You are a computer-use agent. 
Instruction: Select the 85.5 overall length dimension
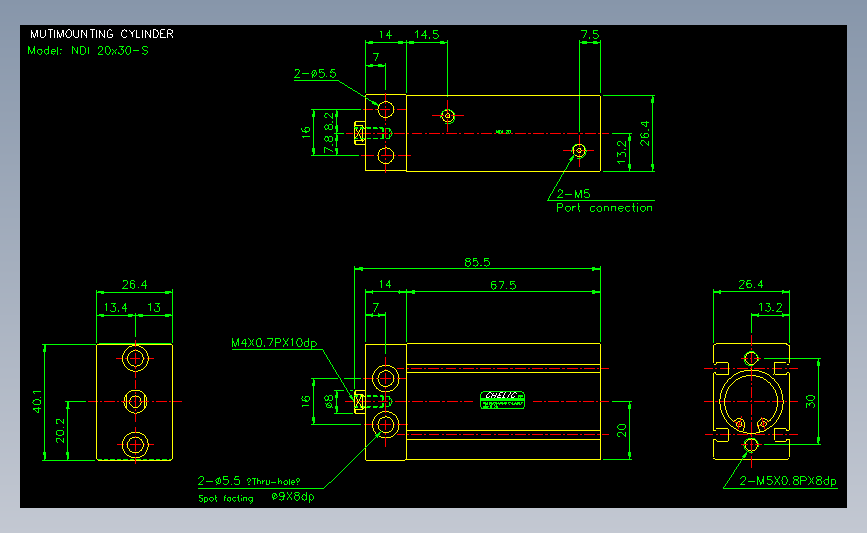point(477,262)
